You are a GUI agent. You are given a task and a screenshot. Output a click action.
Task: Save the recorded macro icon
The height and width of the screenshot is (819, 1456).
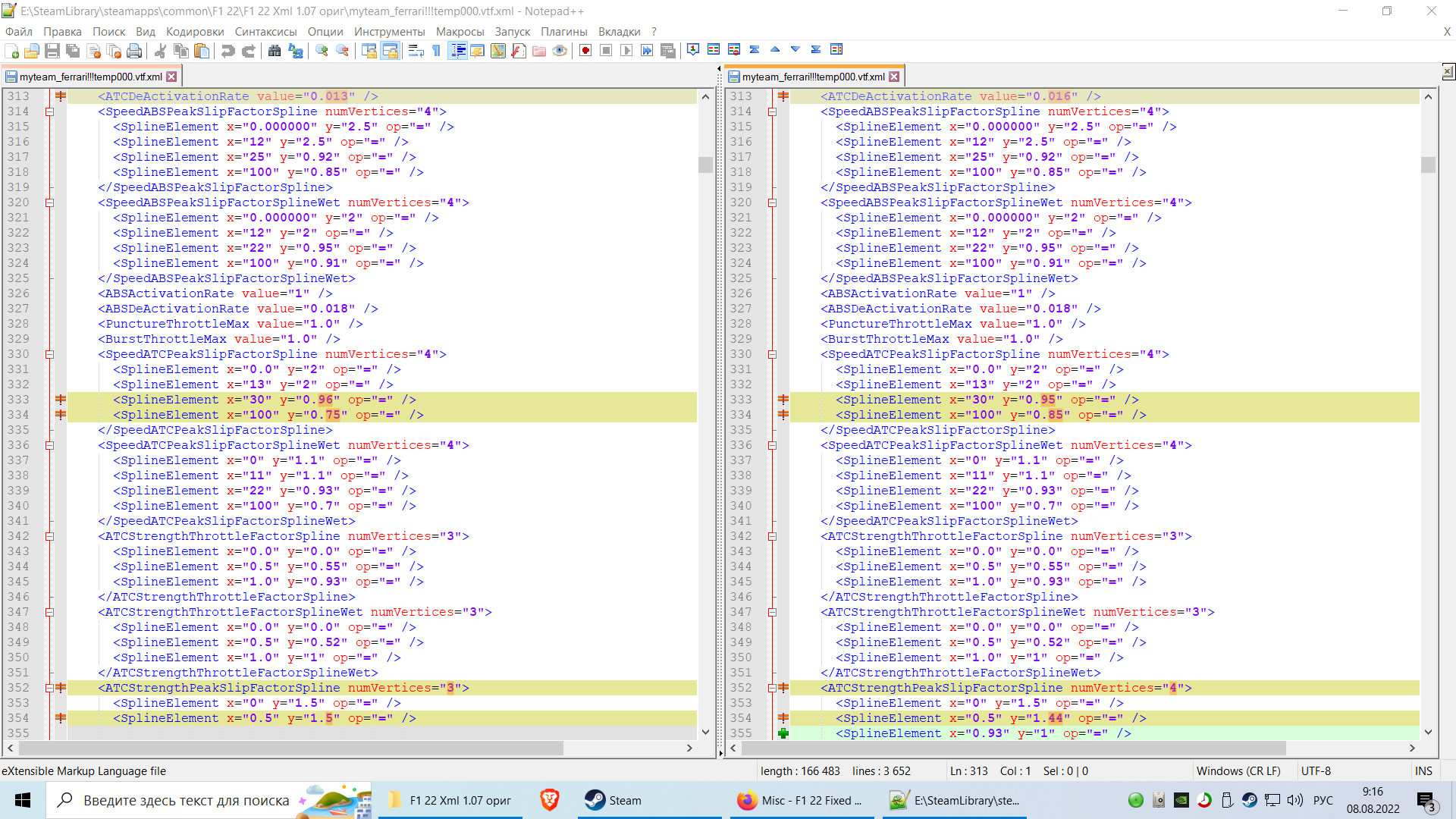click(x=668, y=51)
